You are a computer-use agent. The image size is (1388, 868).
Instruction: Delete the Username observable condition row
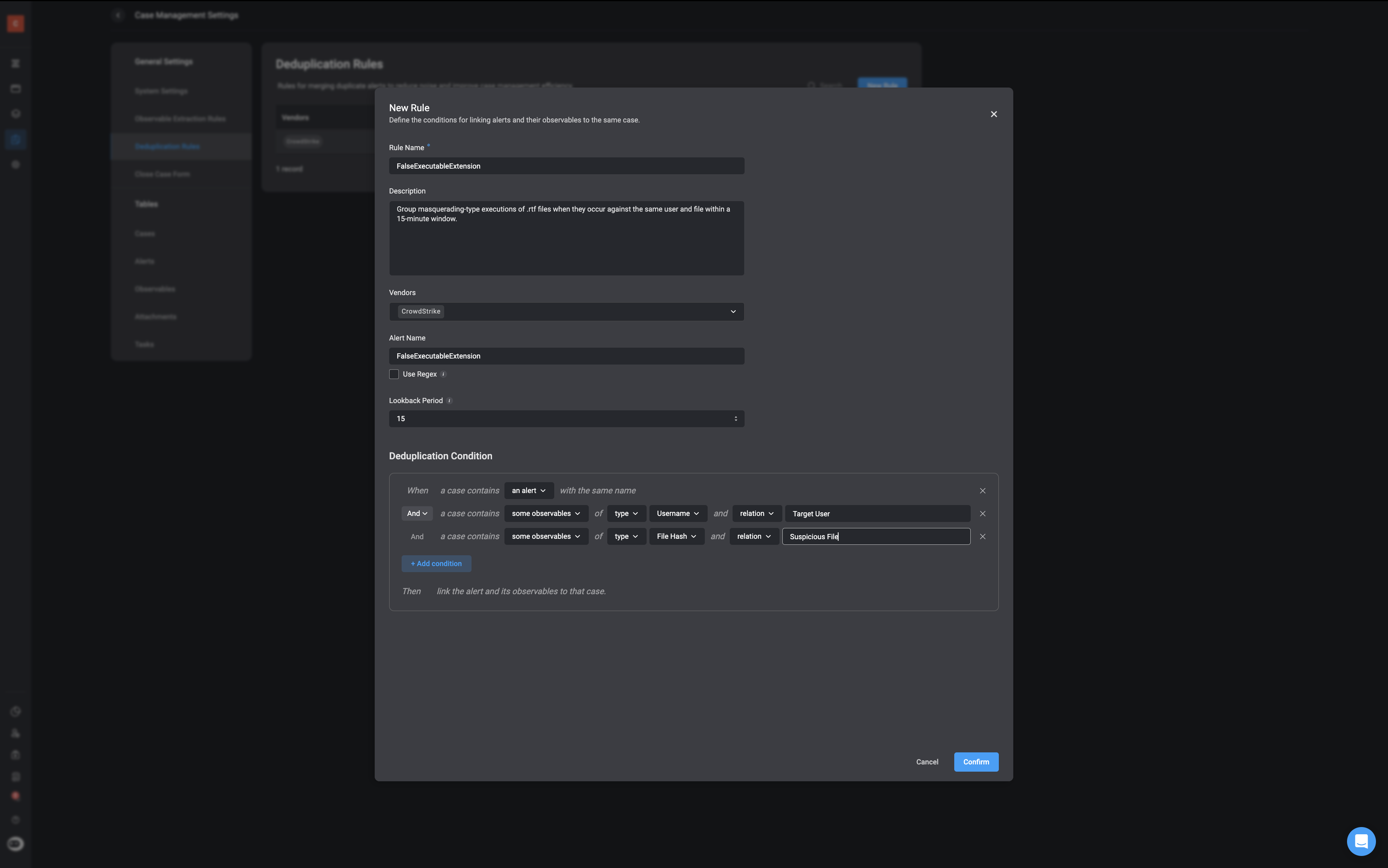(983, 514)
